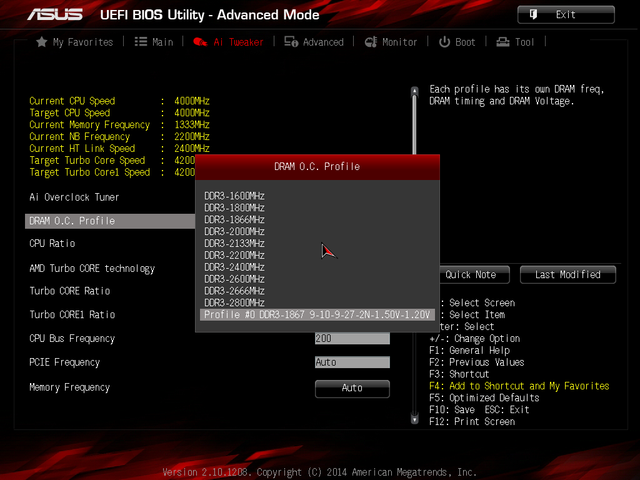
Task: Pick DDR3-1866MHz from the popup
Action: [234, 220]
